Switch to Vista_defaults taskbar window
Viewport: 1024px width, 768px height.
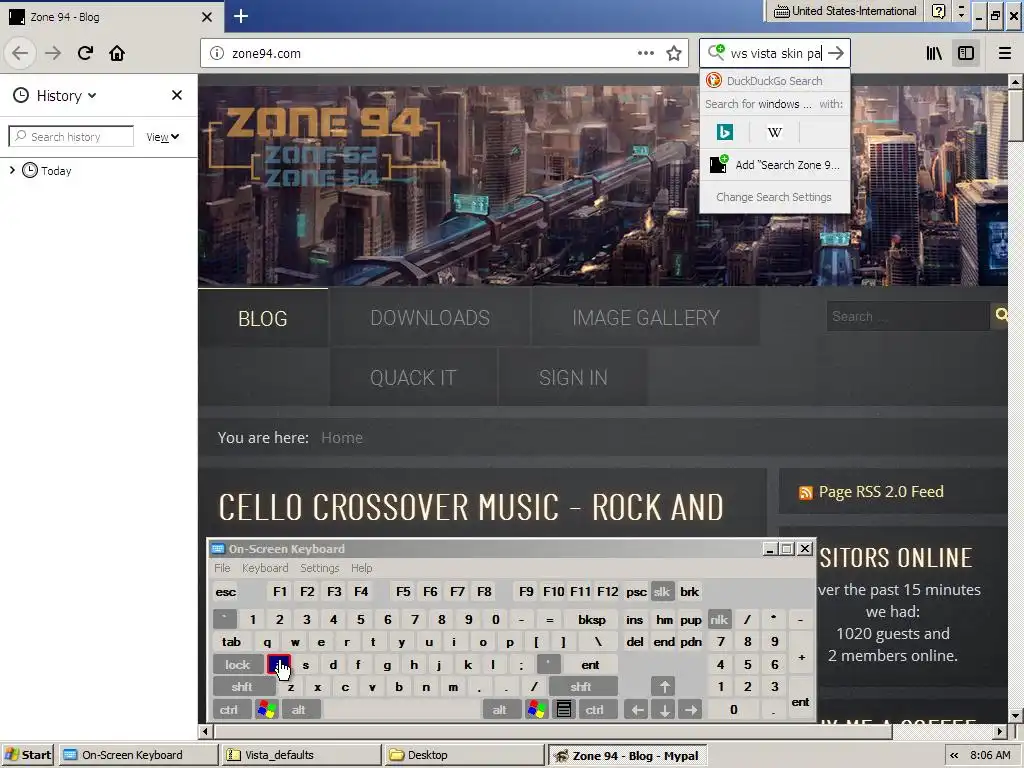pos(301,755)
